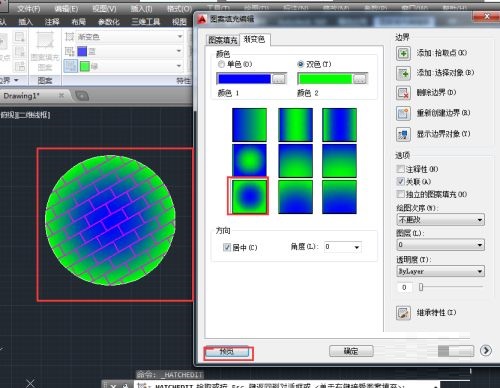The image size is (500, 388).
Task: Open the ribbon green gradient color dropdown
Action: point(179,66)
